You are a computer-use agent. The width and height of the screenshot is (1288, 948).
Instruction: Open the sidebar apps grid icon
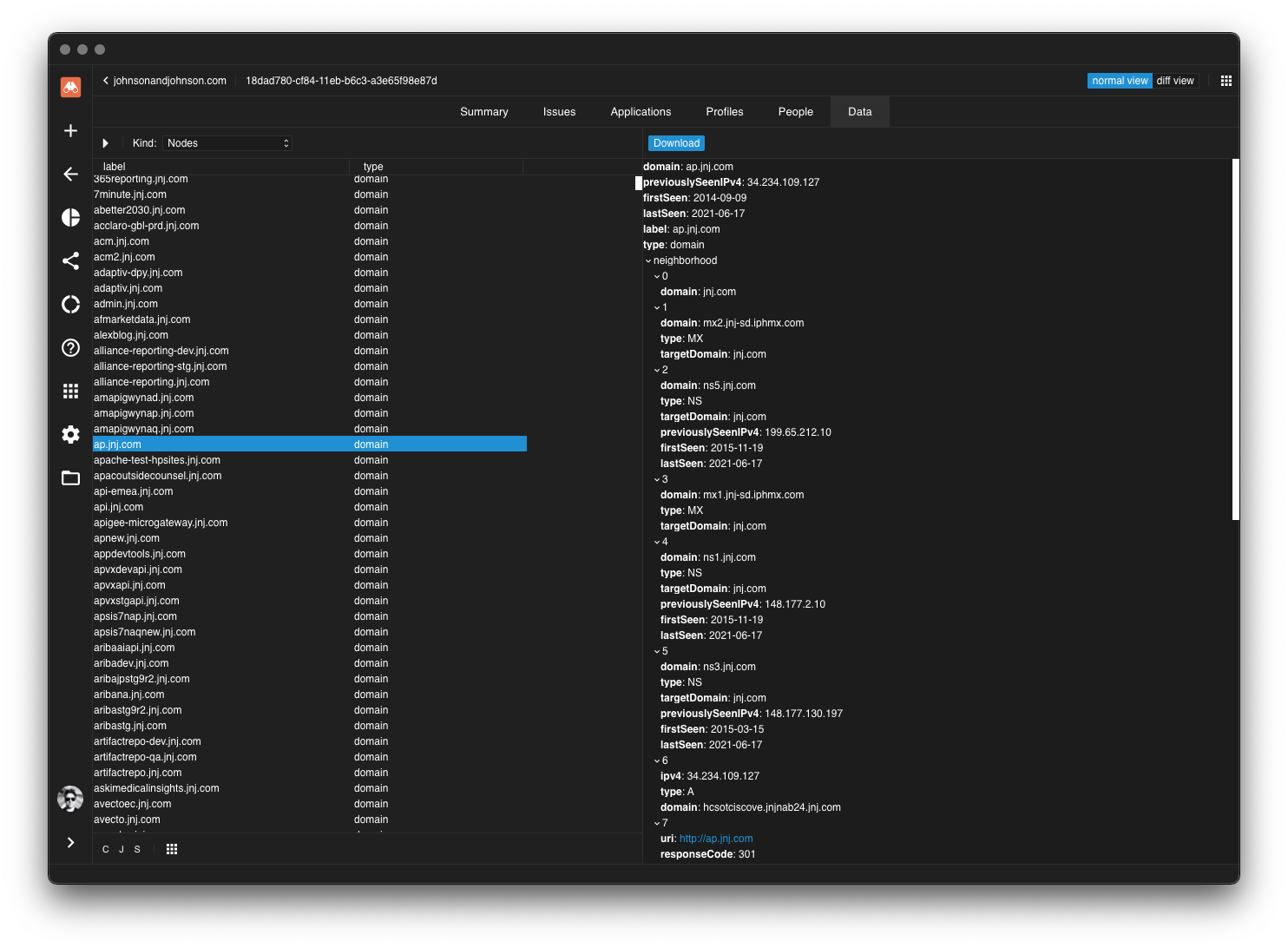[x=71, y=391]
